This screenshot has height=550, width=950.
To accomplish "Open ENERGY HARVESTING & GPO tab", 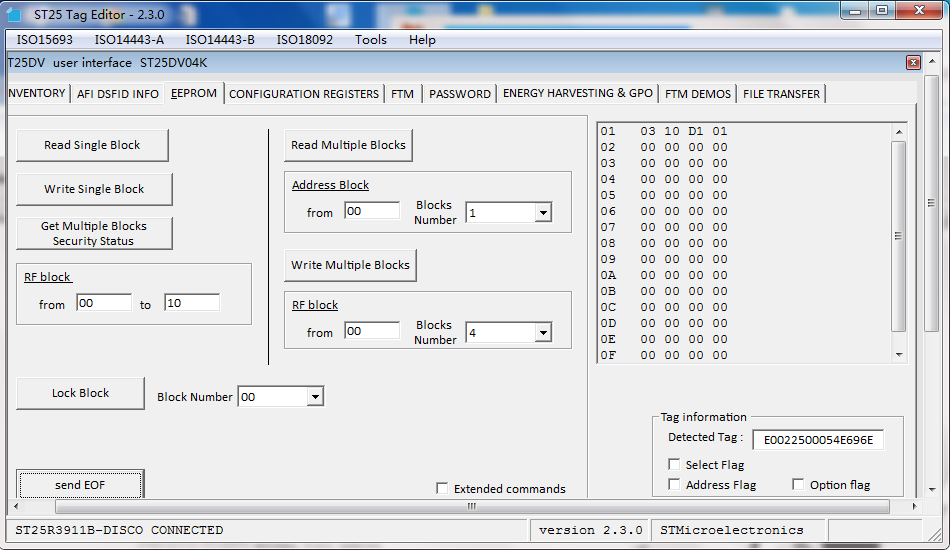I will tap(578, 93).
